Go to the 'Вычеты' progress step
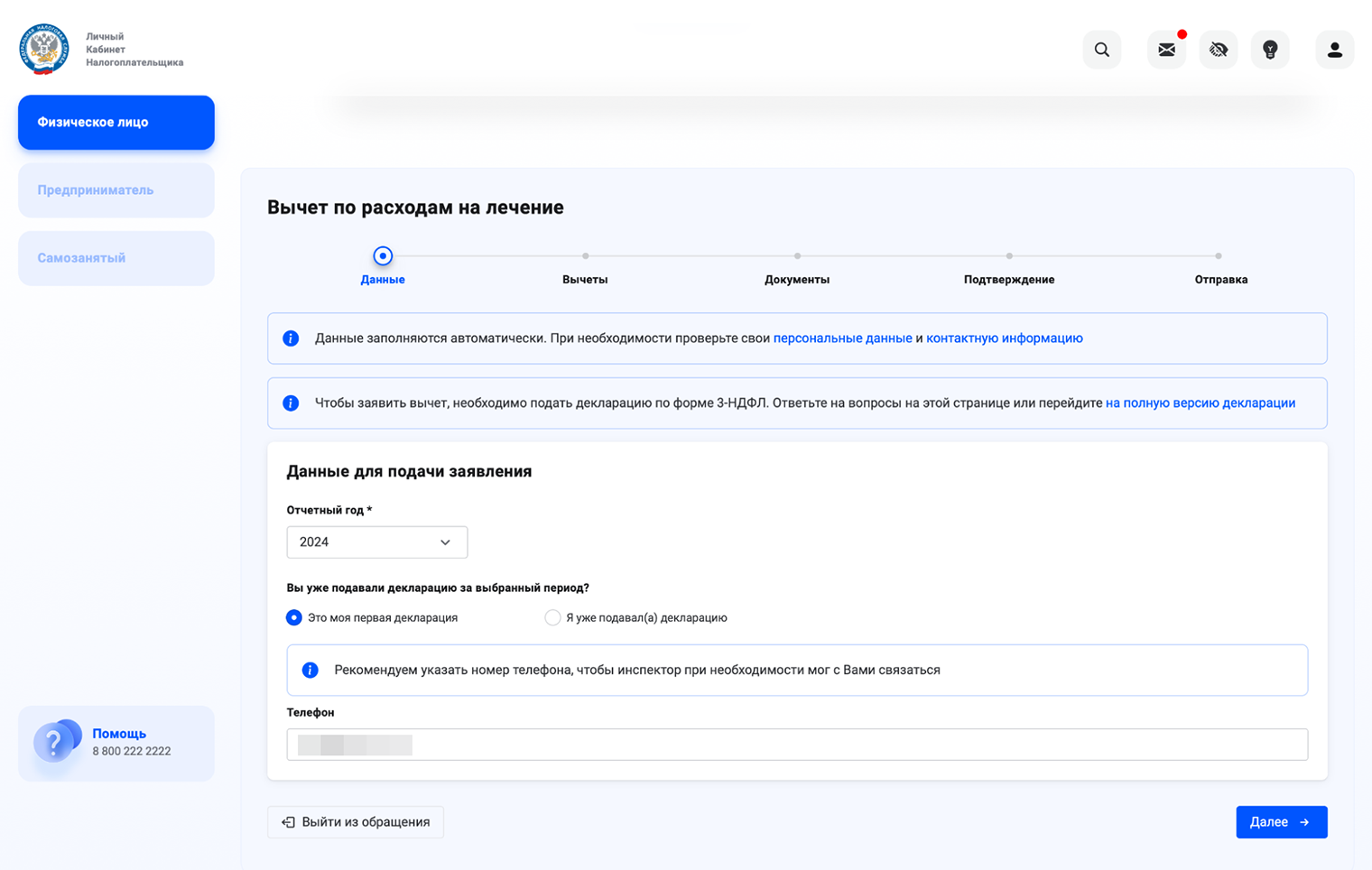1372x870 pixels. click(x=585, y=269)
